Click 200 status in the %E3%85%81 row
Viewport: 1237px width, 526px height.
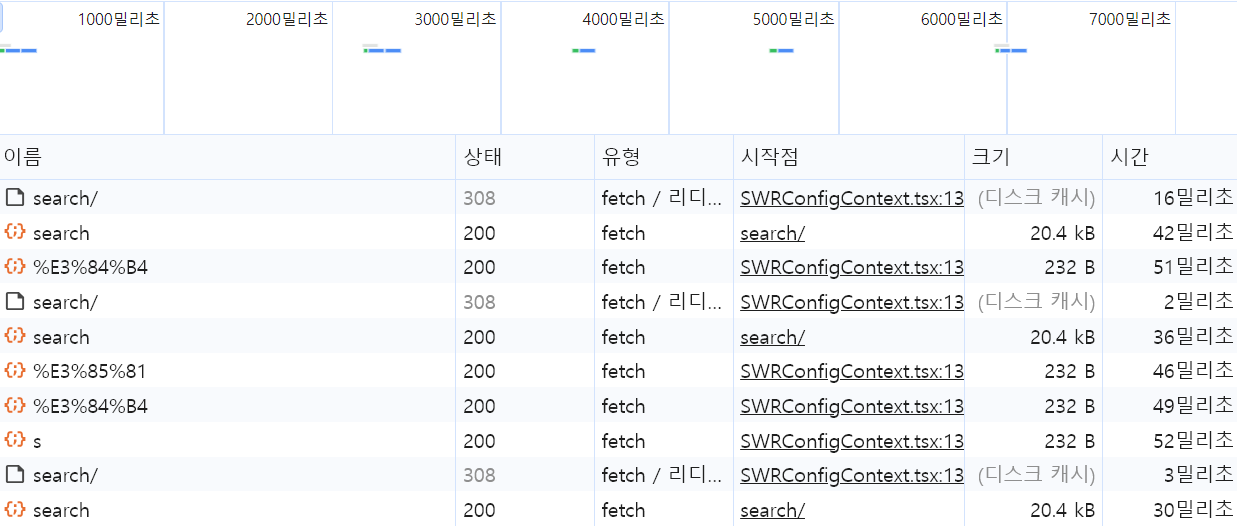[x=479, y=371]
